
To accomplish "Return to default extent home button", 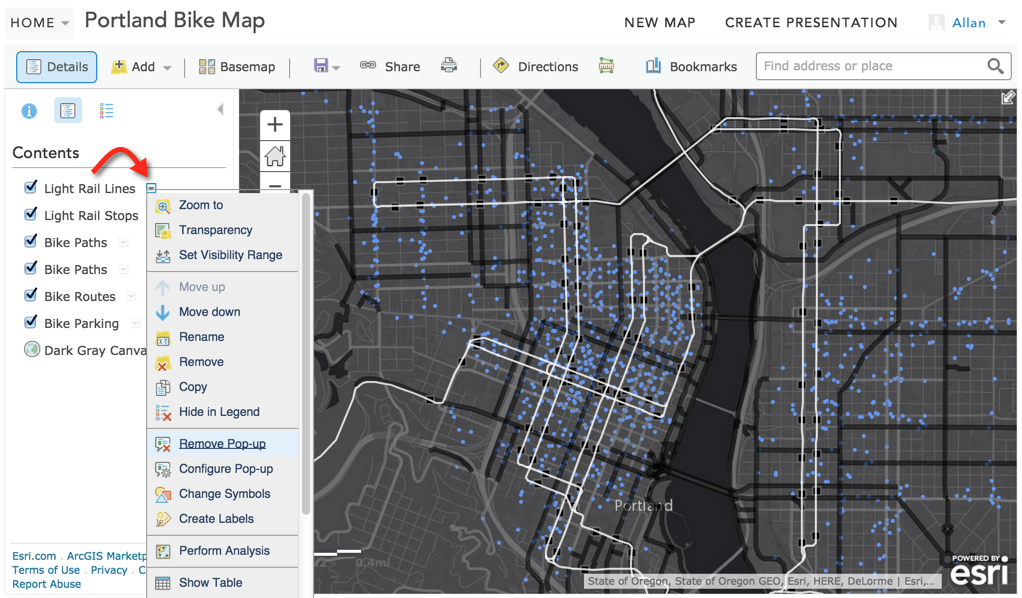I will pos(275,156).
